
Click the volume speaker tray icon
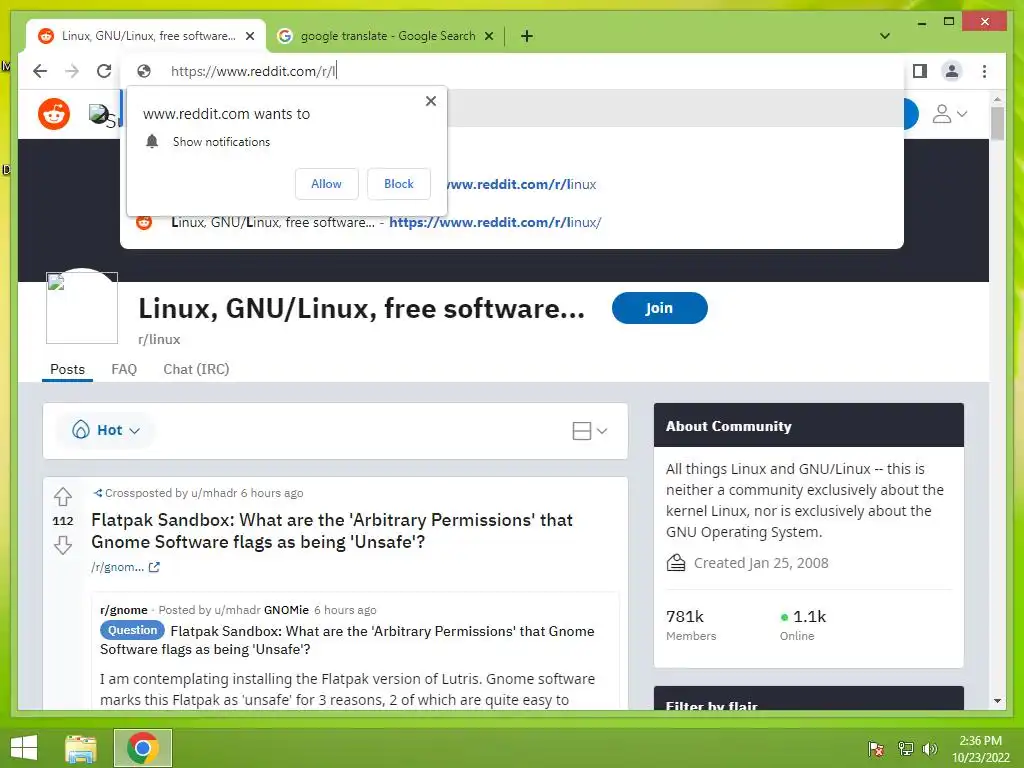point(929,749)
